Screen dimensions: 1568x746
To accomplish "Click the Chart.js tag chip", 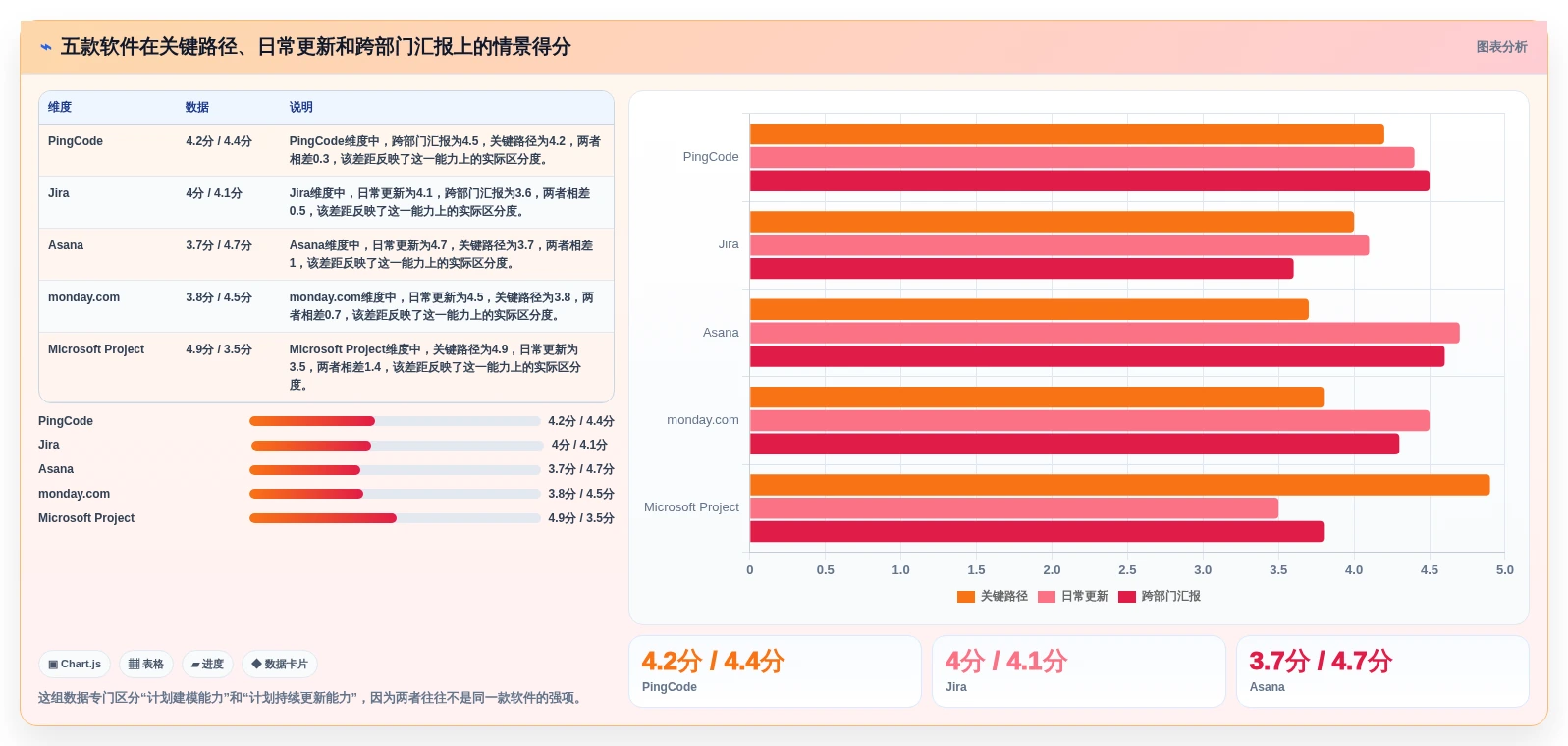I will click(75, 665).
